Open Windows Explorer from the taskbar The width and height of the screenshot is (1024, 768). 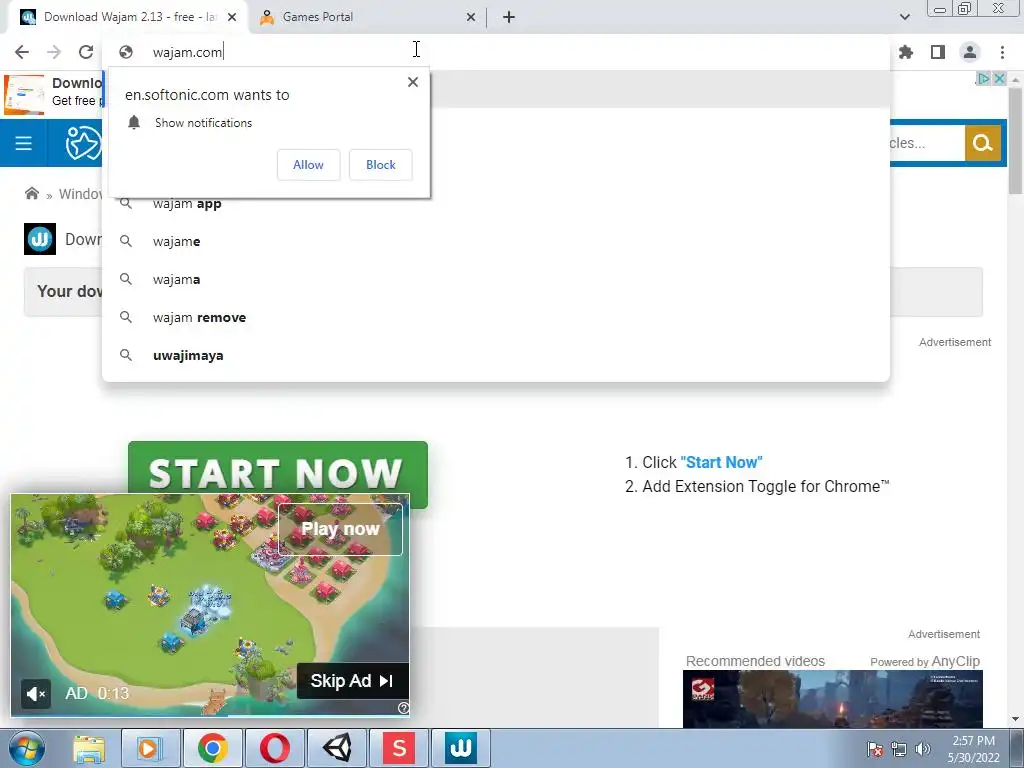pyautogui.click(x=89, y=748)
